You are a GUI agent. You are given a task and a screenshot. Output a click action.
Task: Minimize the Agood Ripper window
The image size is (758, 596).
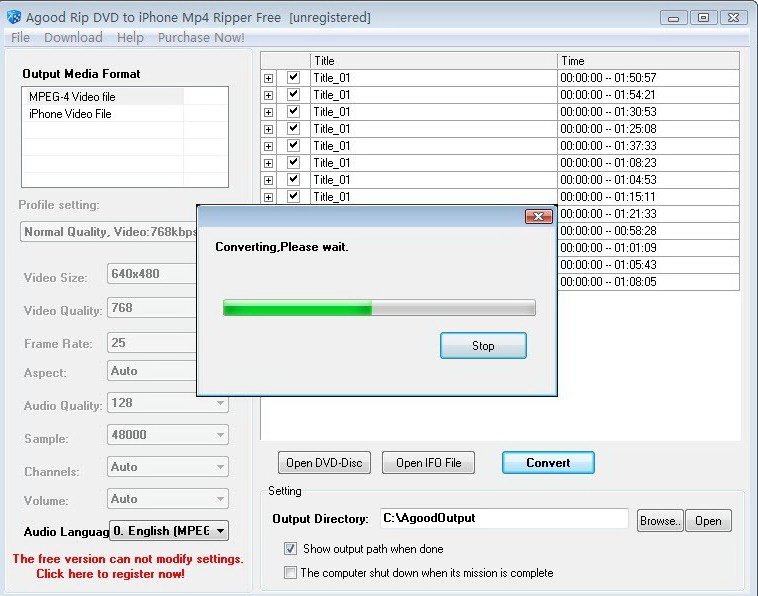pyautogui.click(x=673, y=18)
